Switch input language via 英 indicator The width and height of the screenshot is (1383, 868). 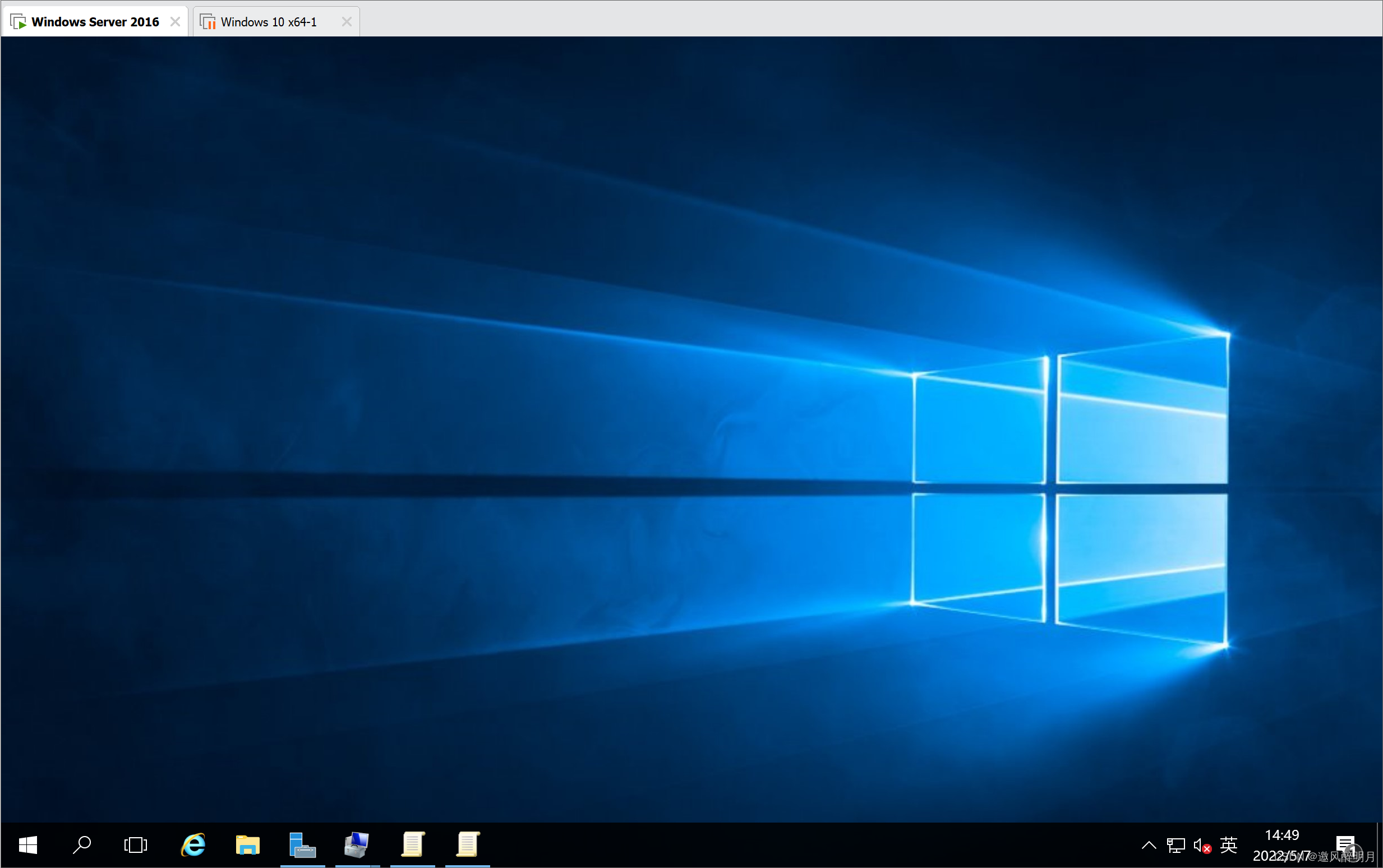[1229, 845]
